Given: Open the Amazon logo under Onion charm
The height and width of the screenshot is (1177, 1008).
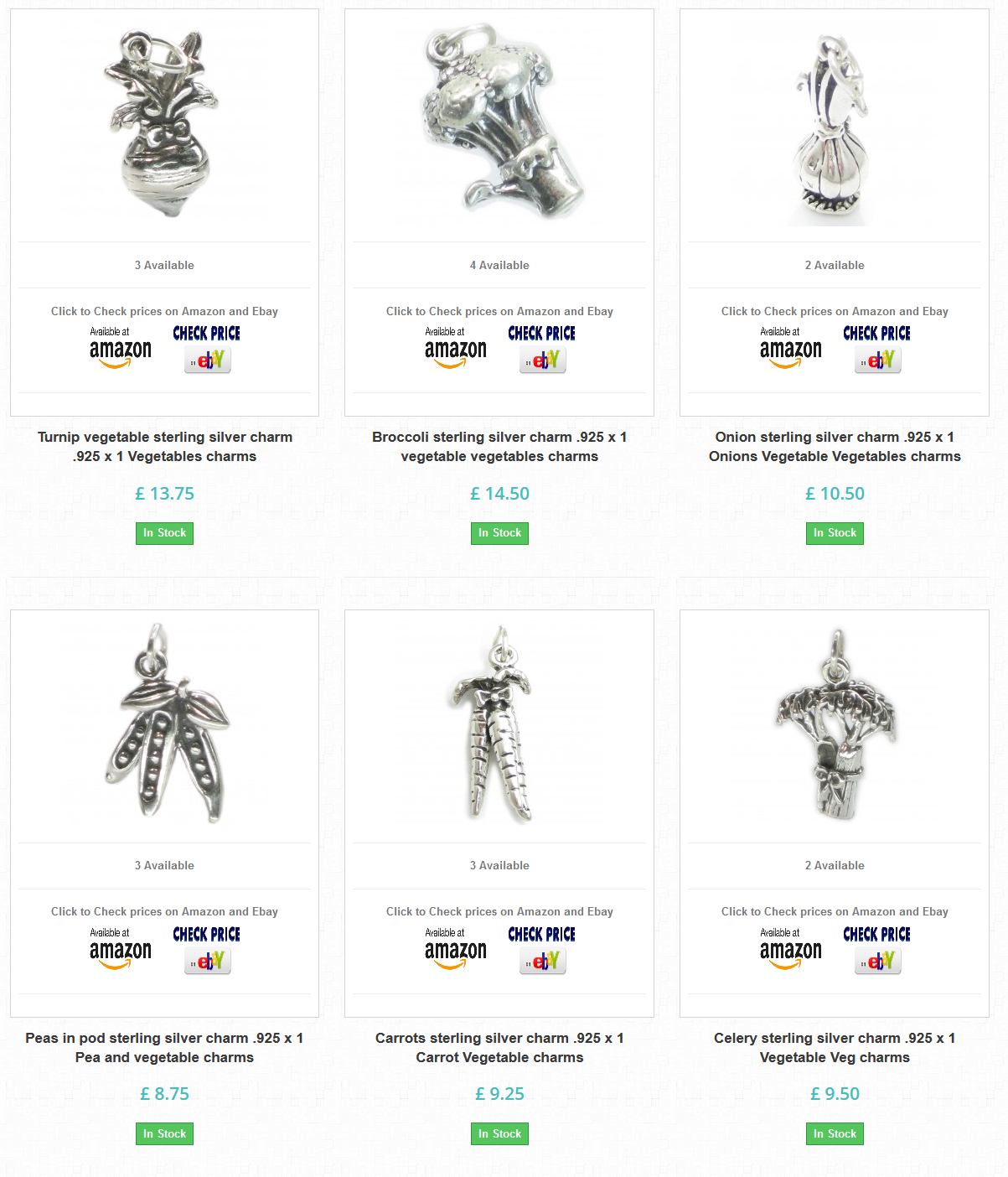Looking at the screenshot, I should [x=791, y=348].
